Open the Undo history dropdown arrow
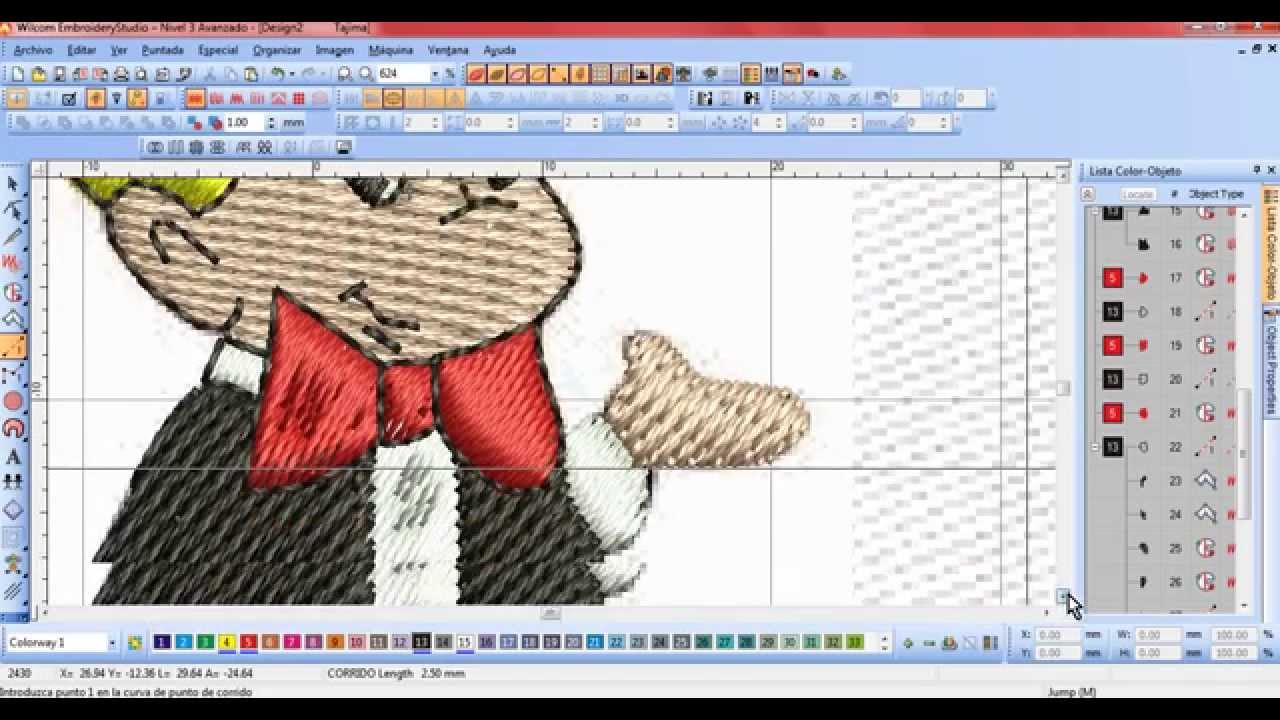1280x720 pixels. point(294,74)
